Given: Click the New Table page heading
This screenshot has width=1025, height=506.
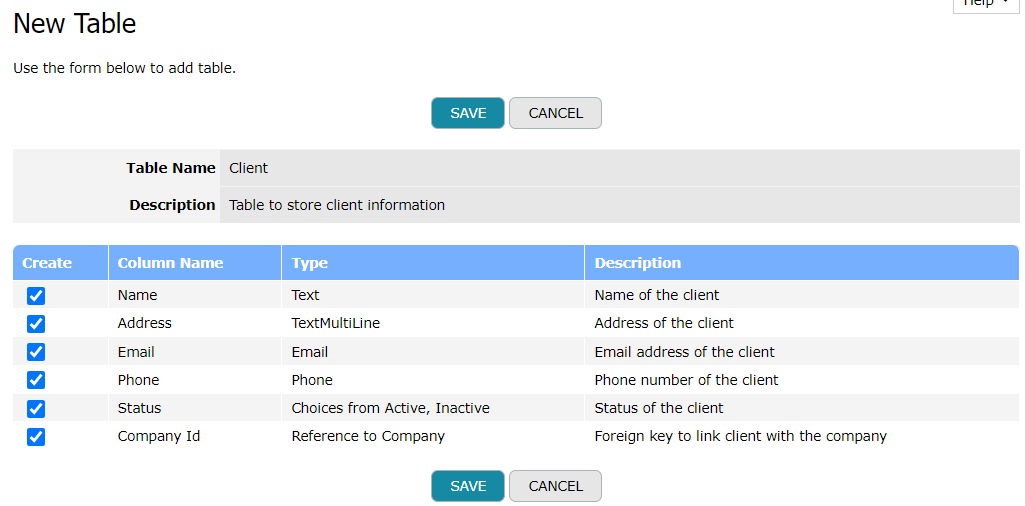Looking at the screenshot, I should point(75,24).
